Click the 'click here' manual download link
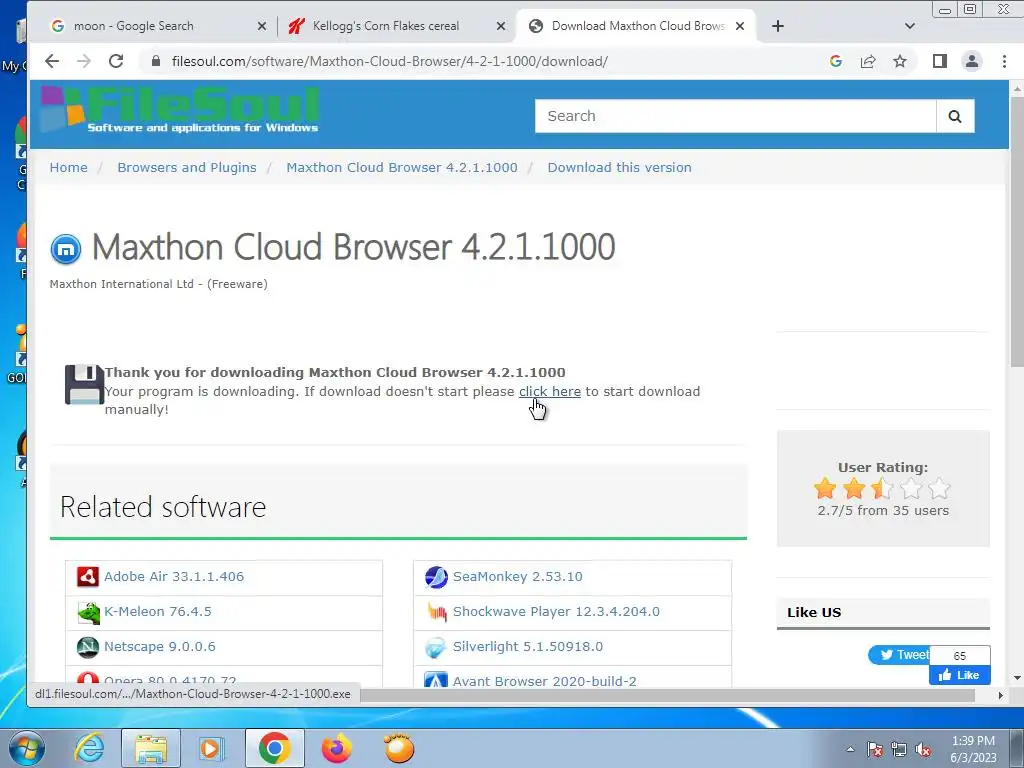This screenshot has height=768, width=1024. (549, 392)
